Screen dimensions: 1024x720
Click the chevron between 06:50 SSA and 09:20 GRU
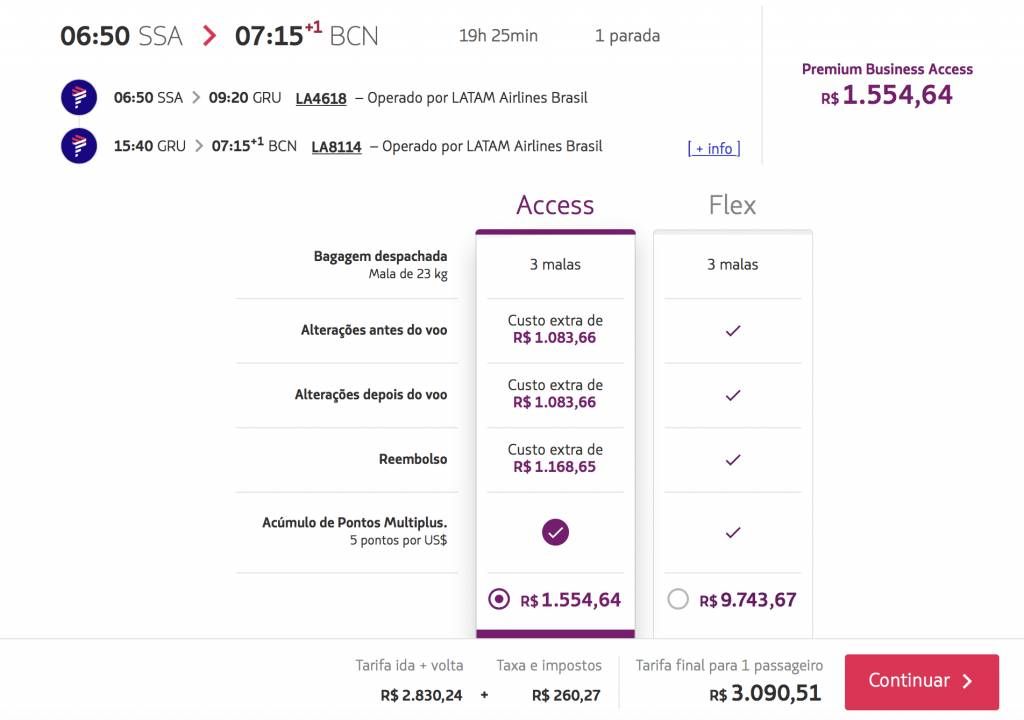coord(196,97)
